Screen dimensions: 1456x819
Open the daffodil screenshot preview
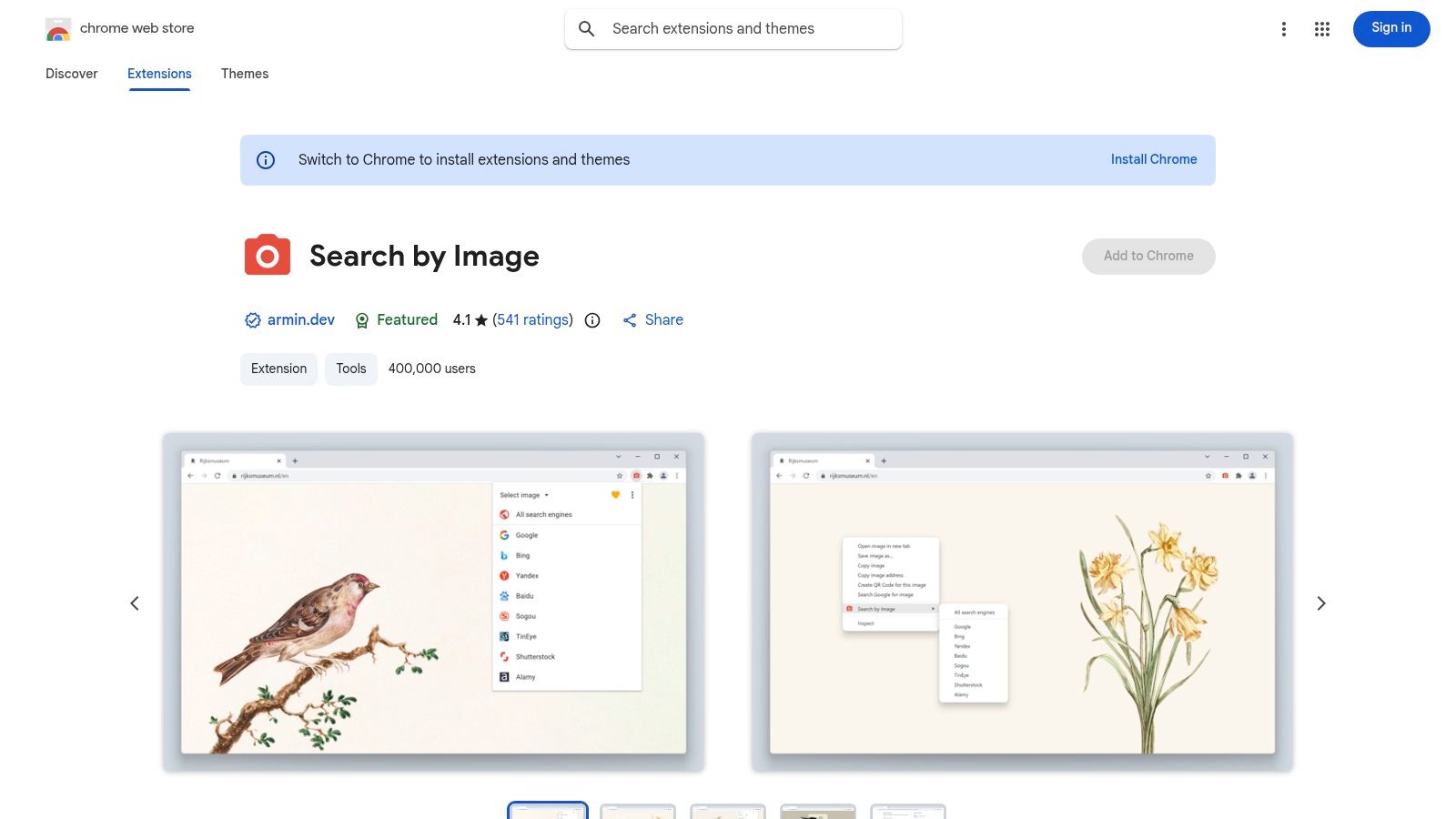tap(1022, 602)
